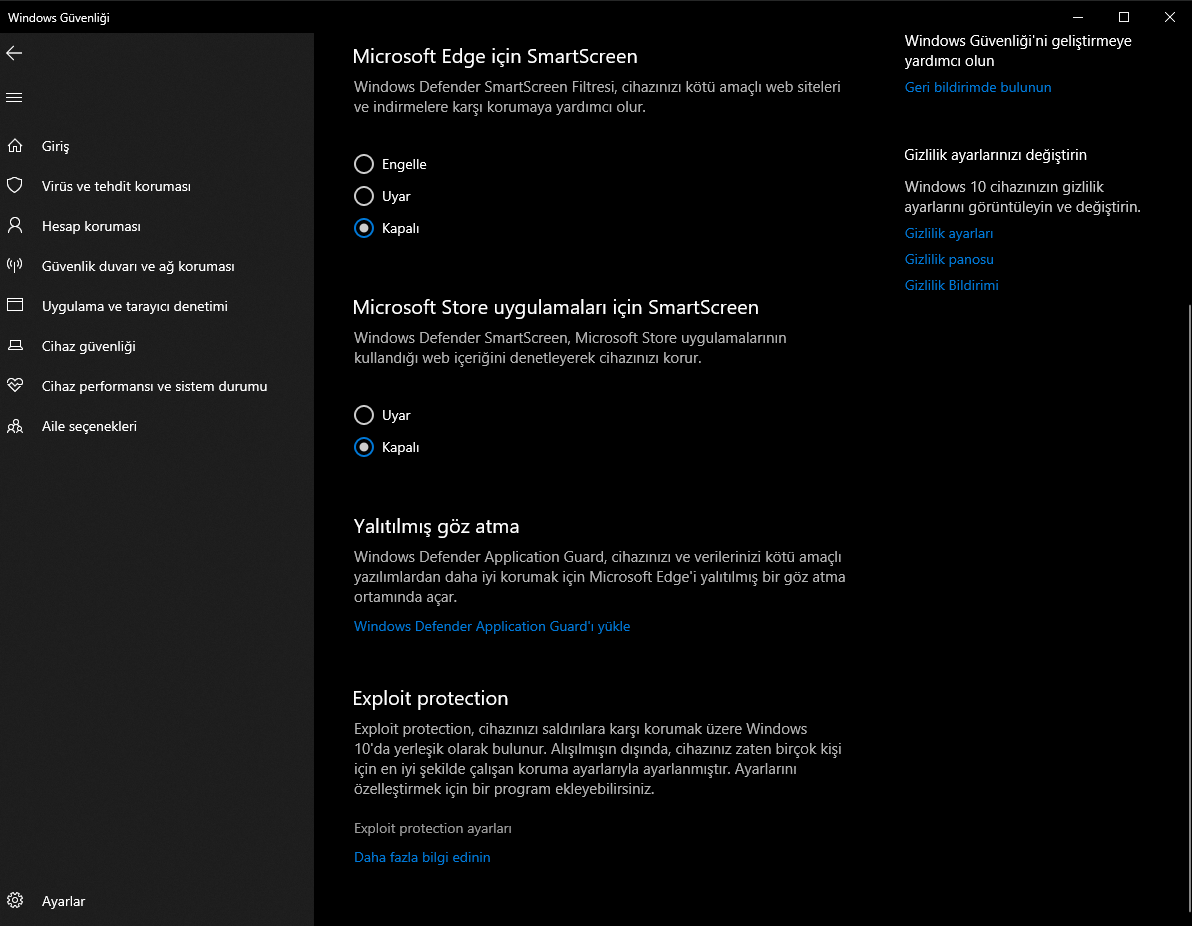Click the firewall antenna icon
This screenshot has height=926, width=1192.
click(15, 265)
